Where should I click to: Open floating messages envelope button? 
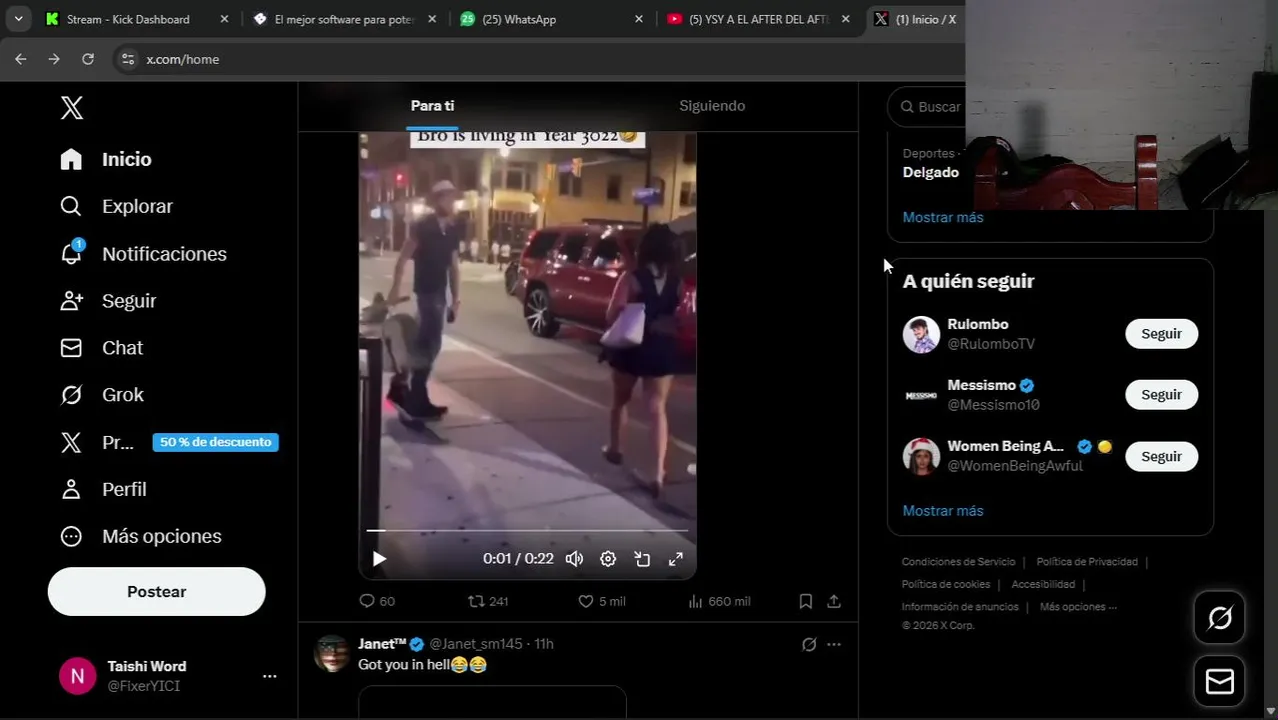pos(1220,682)
